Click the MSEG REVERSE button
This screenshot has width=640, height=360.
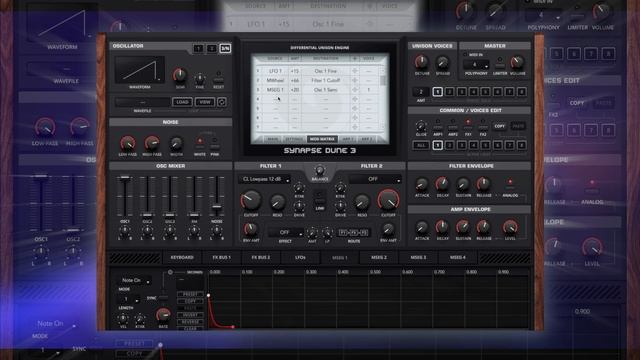(190, 322)
